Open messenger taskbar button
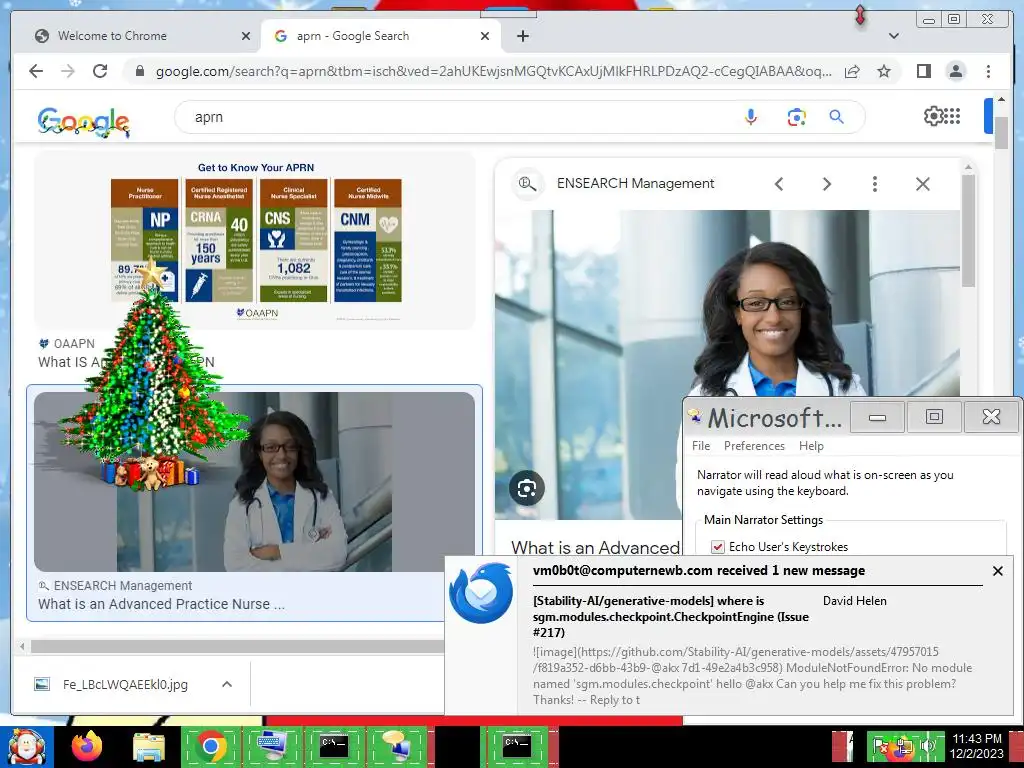This screenshot has height=768, width=1024. [396, 745]
